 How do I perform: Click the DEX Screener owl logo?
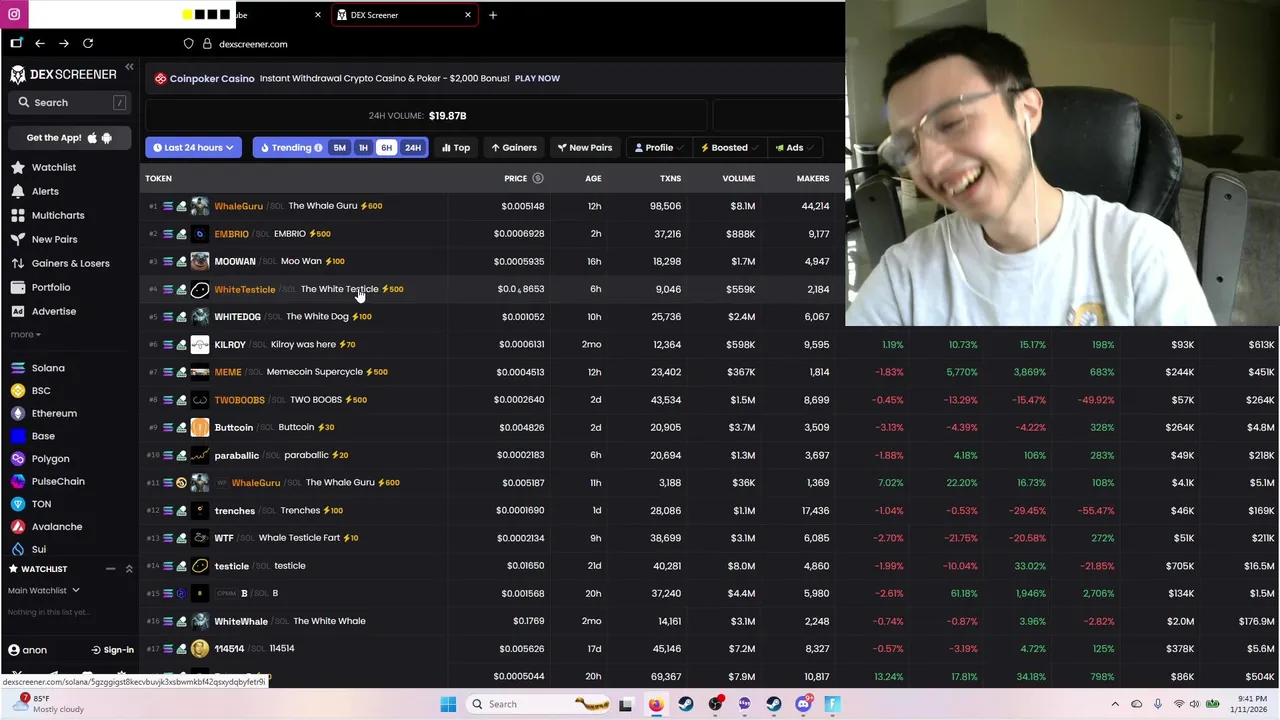click(18, 75)
